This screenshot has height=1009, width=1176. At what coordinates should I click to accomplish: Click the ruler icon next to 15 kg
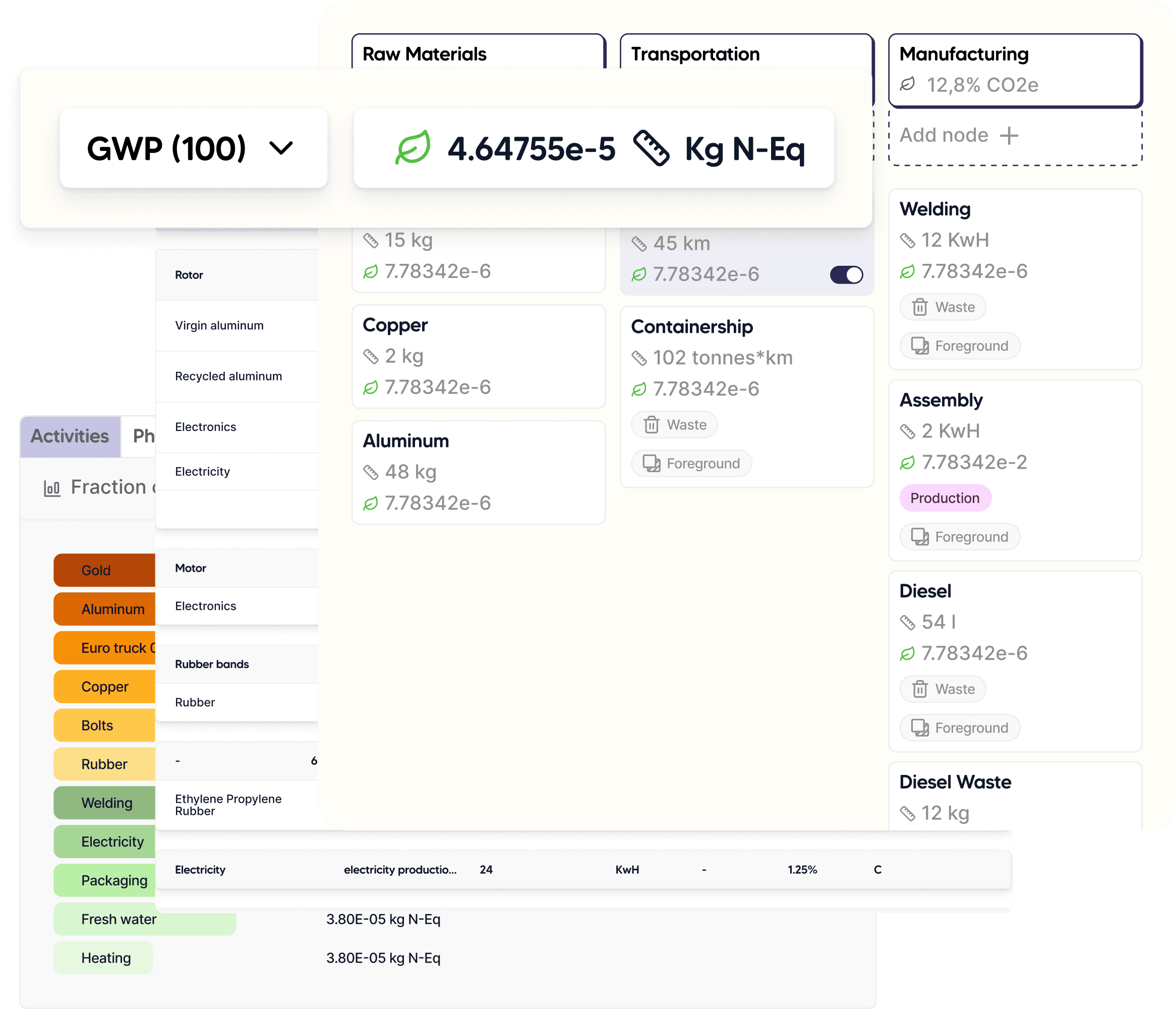pyautogui.click(x=371, y=241)
